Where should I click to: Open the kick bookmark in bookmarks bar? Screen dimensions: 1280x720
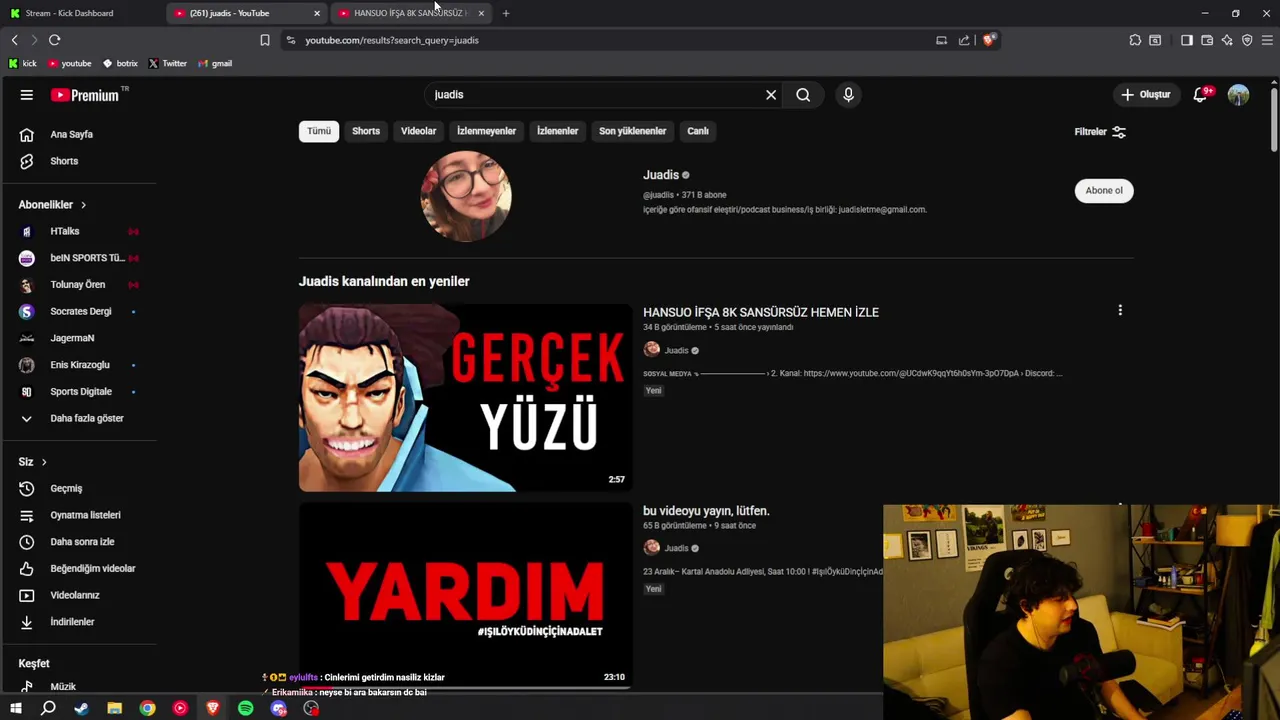22,63
